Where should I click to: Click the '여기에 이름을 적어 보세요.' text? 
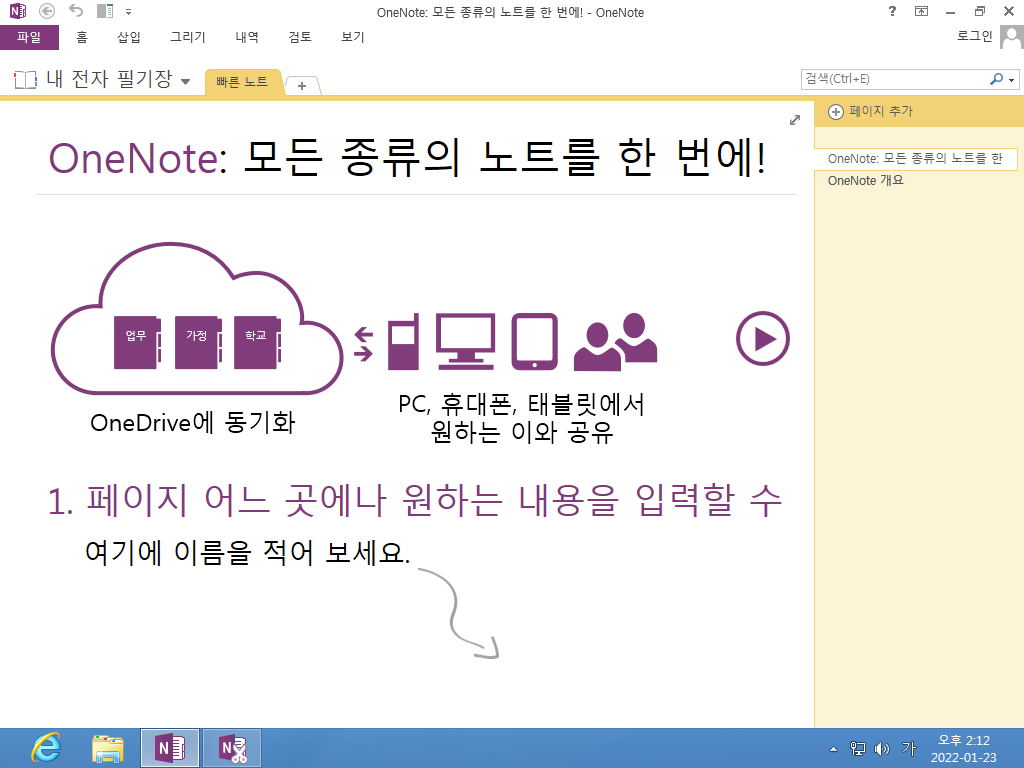click(x=248, y=552)
